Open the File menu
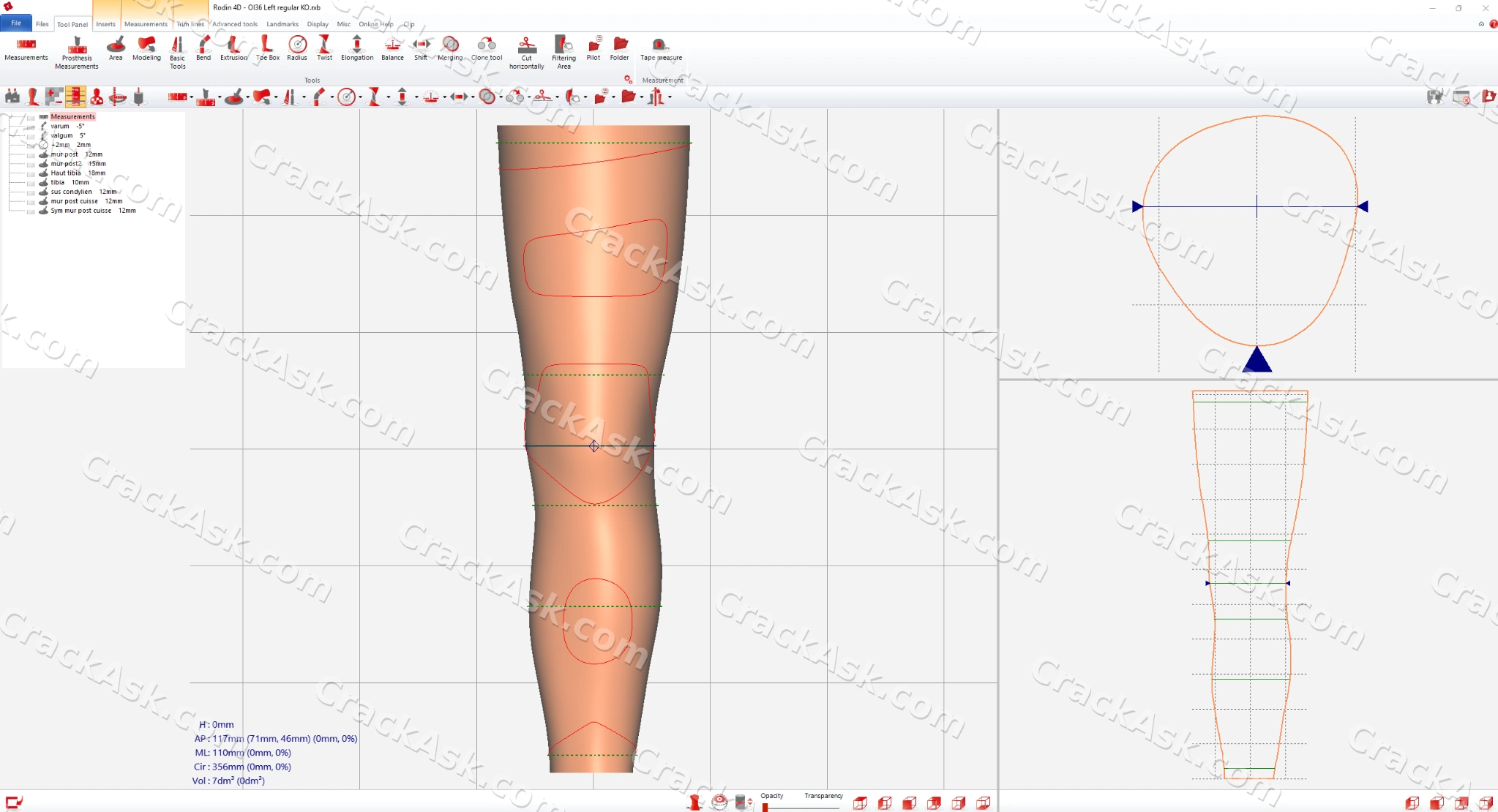Viewport: 1498px width, 812px height. [15, 23]
